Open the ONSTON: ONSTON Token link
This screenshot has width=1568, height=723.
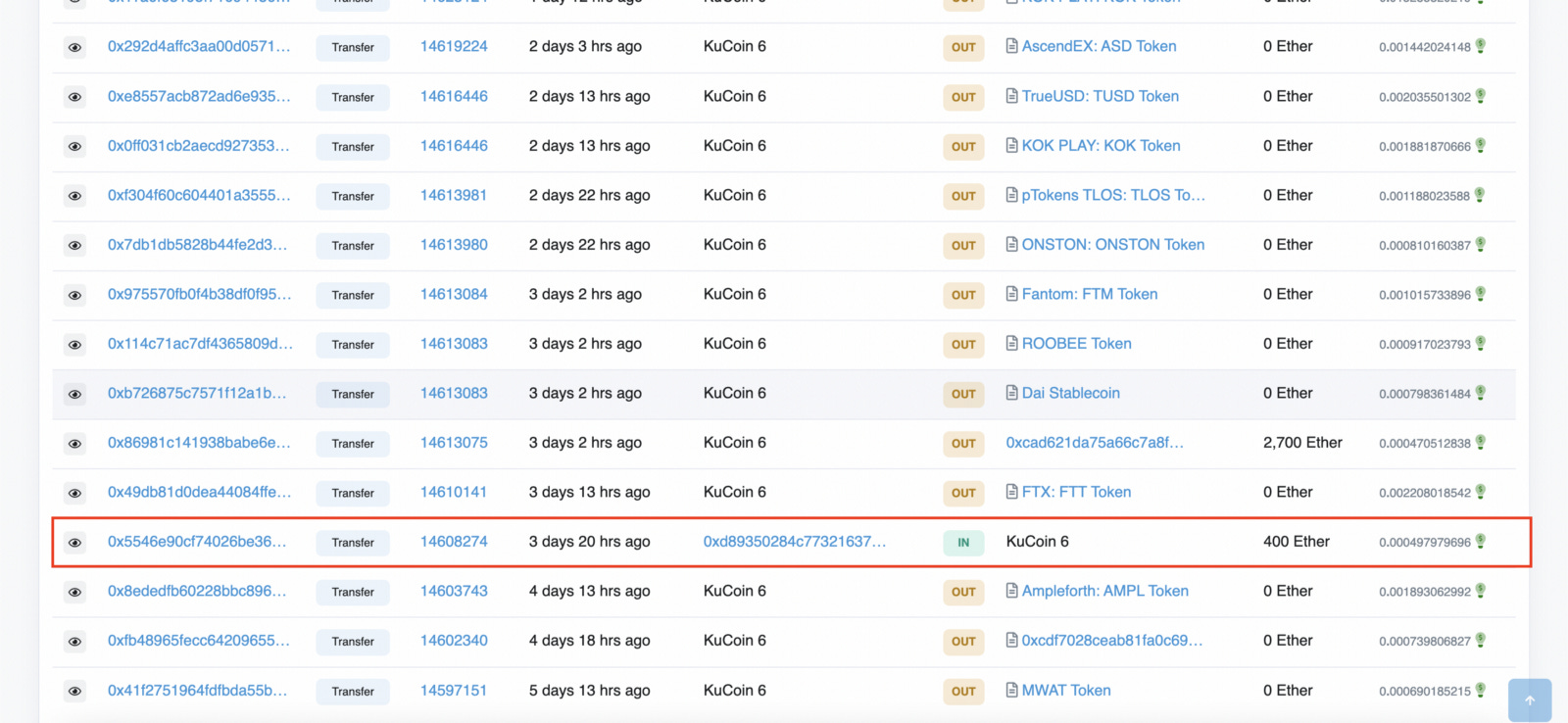1113,245
